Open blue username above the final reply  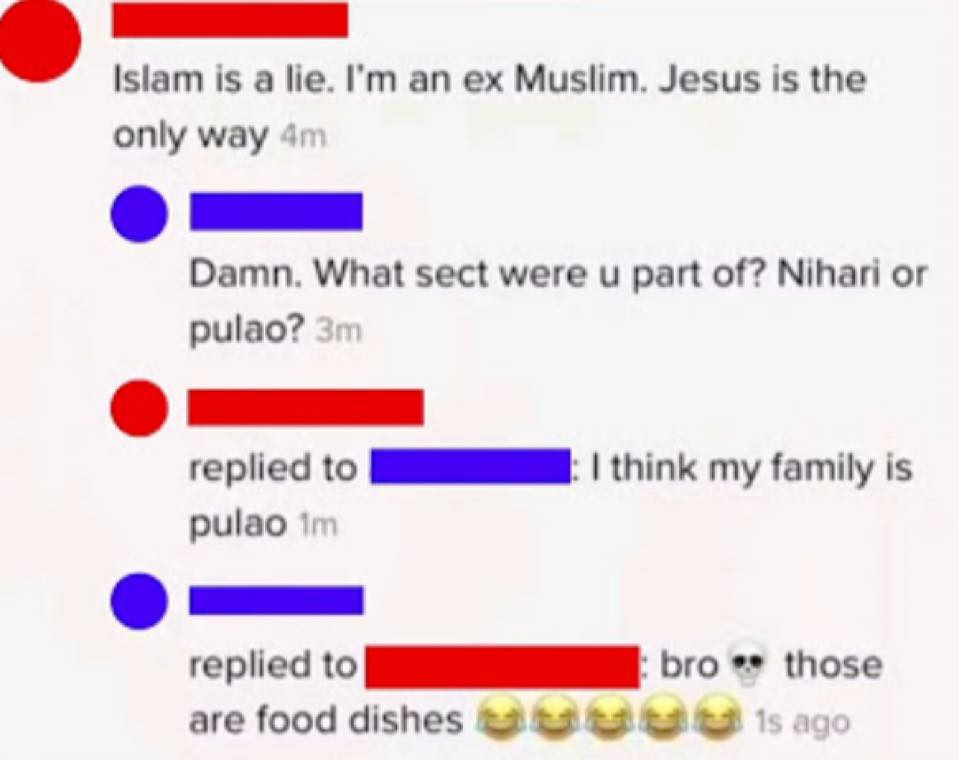click(276, 600)
